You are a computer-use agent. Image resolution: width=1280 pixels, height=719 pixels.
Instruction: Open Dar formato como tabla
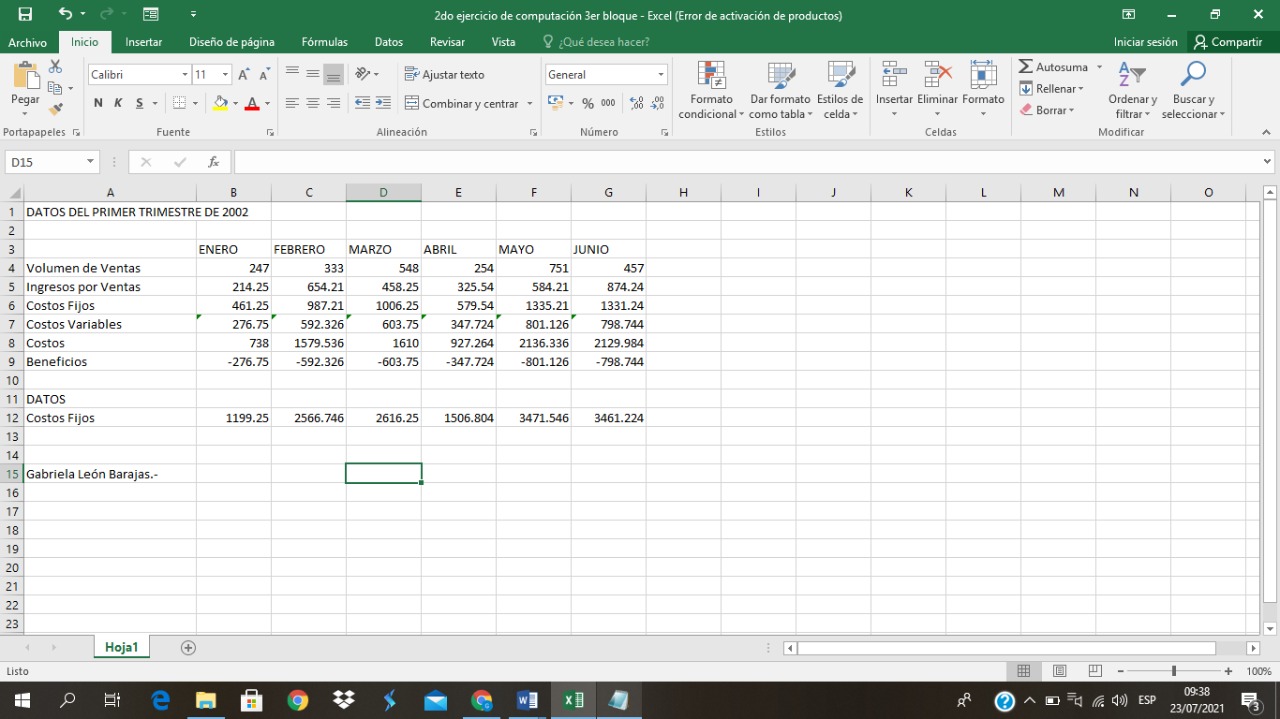tap(780, 90)
